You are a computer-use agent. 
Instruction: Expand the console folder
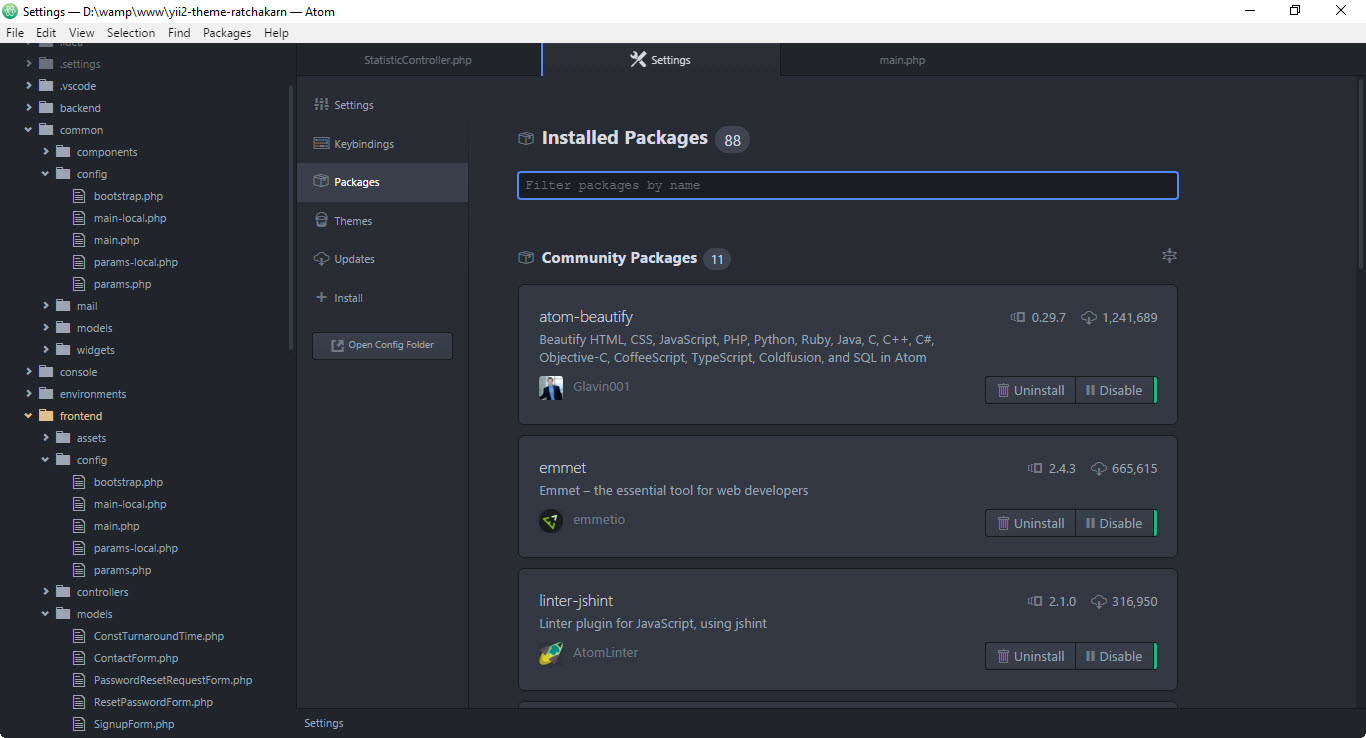[29, 372]
